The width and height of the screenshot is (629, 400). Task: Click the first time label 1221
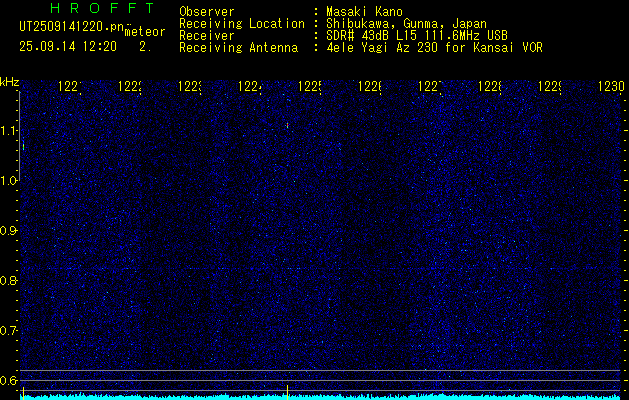[70, 86]
